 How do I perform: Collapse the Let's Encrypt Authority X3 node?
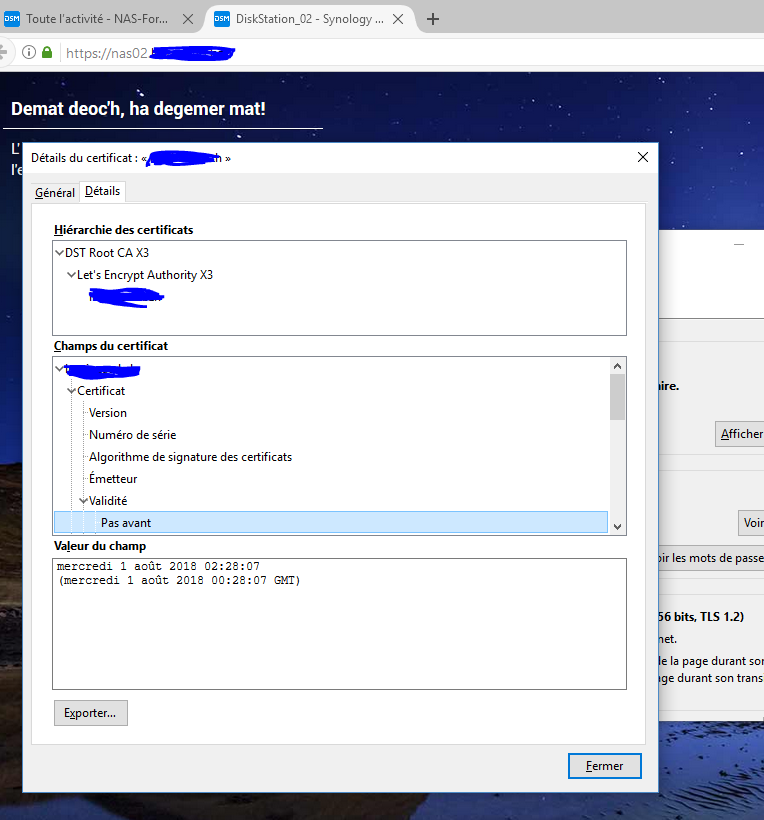tap(71, 275)
